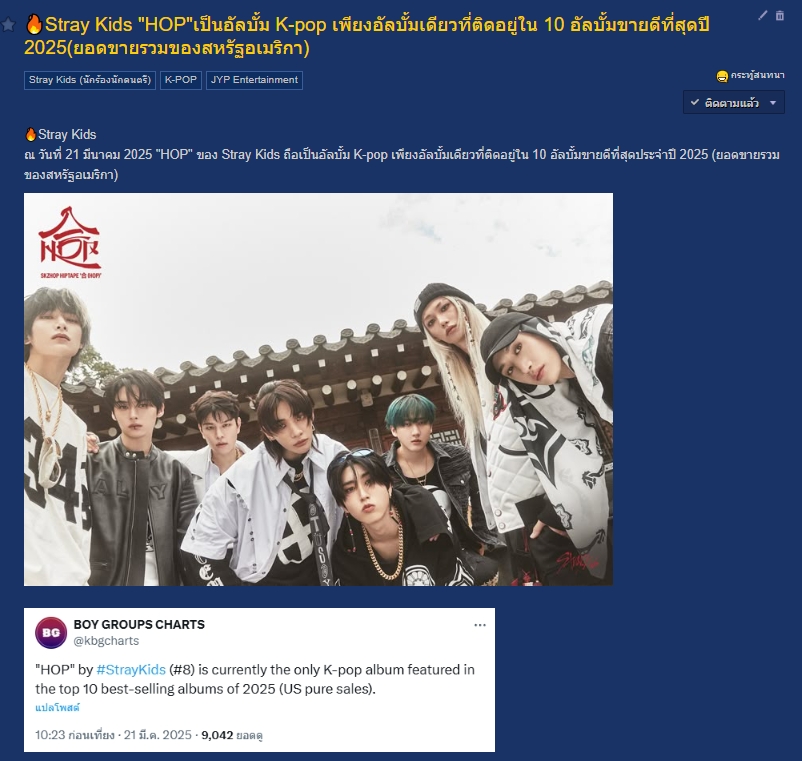
Task: Click the #StrayKids hashtag link
Action: 131,669
